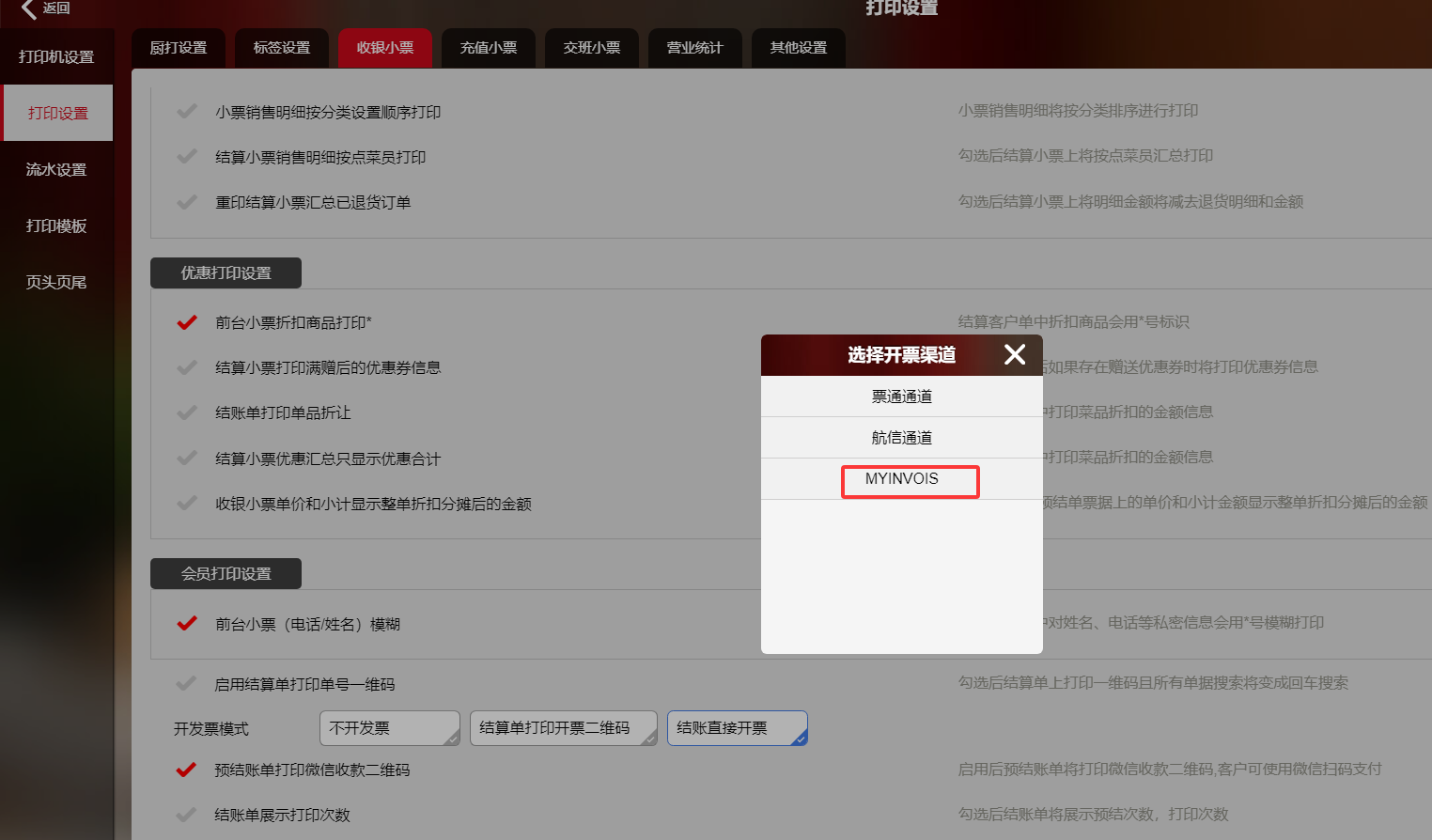Enable 小票销售明细按分类设置顺序打印 option
Image resolution: width=1432 pixels, height=840 pixels.
coord(187,112)
